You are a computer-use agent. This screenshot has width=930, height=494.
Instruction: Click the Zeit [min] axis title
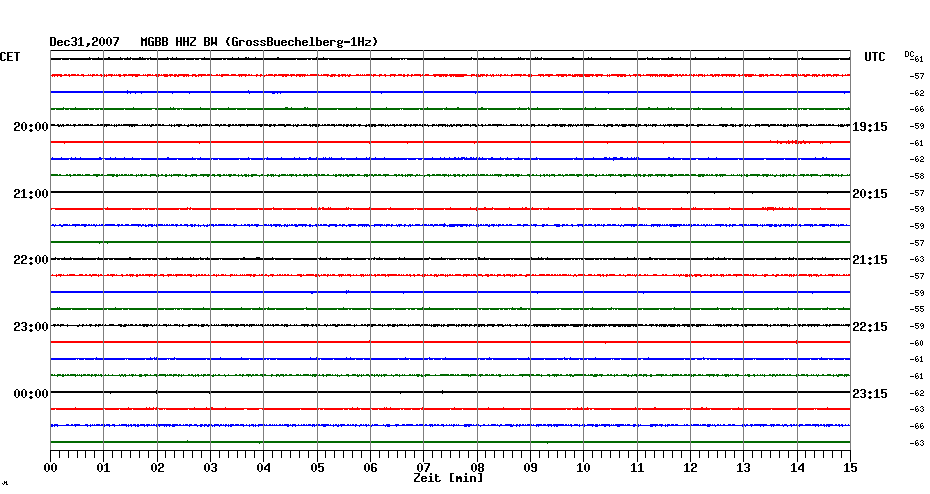click(x=448, y=478)
